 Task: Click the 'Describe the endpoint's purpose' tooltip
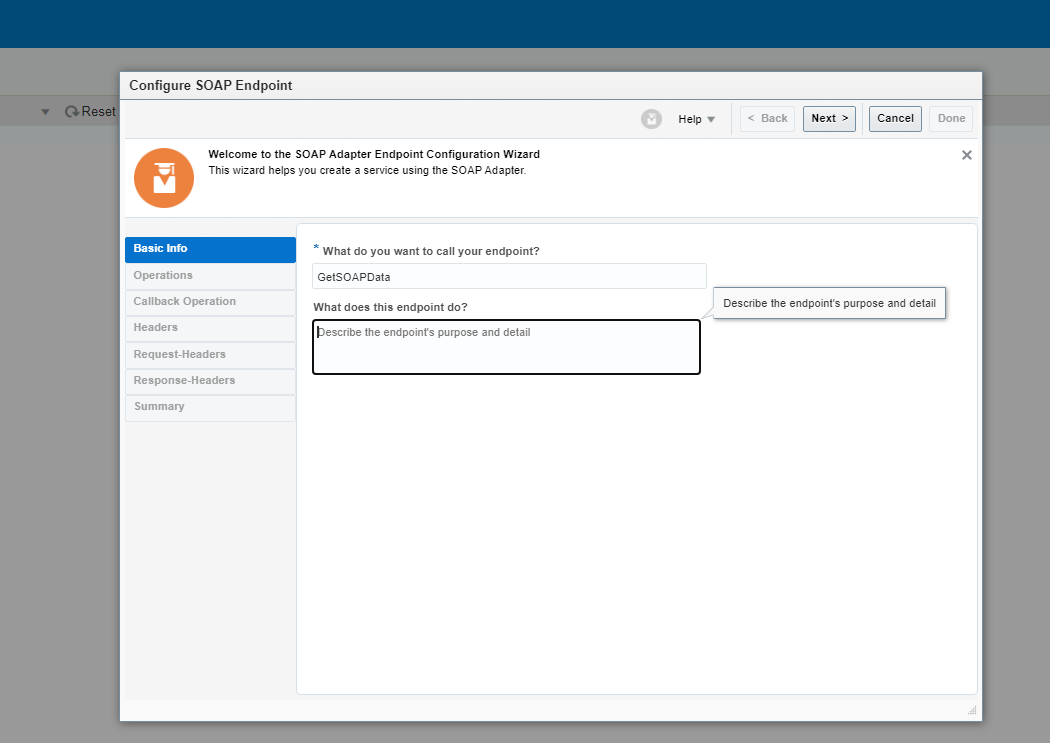pos(829,303)
